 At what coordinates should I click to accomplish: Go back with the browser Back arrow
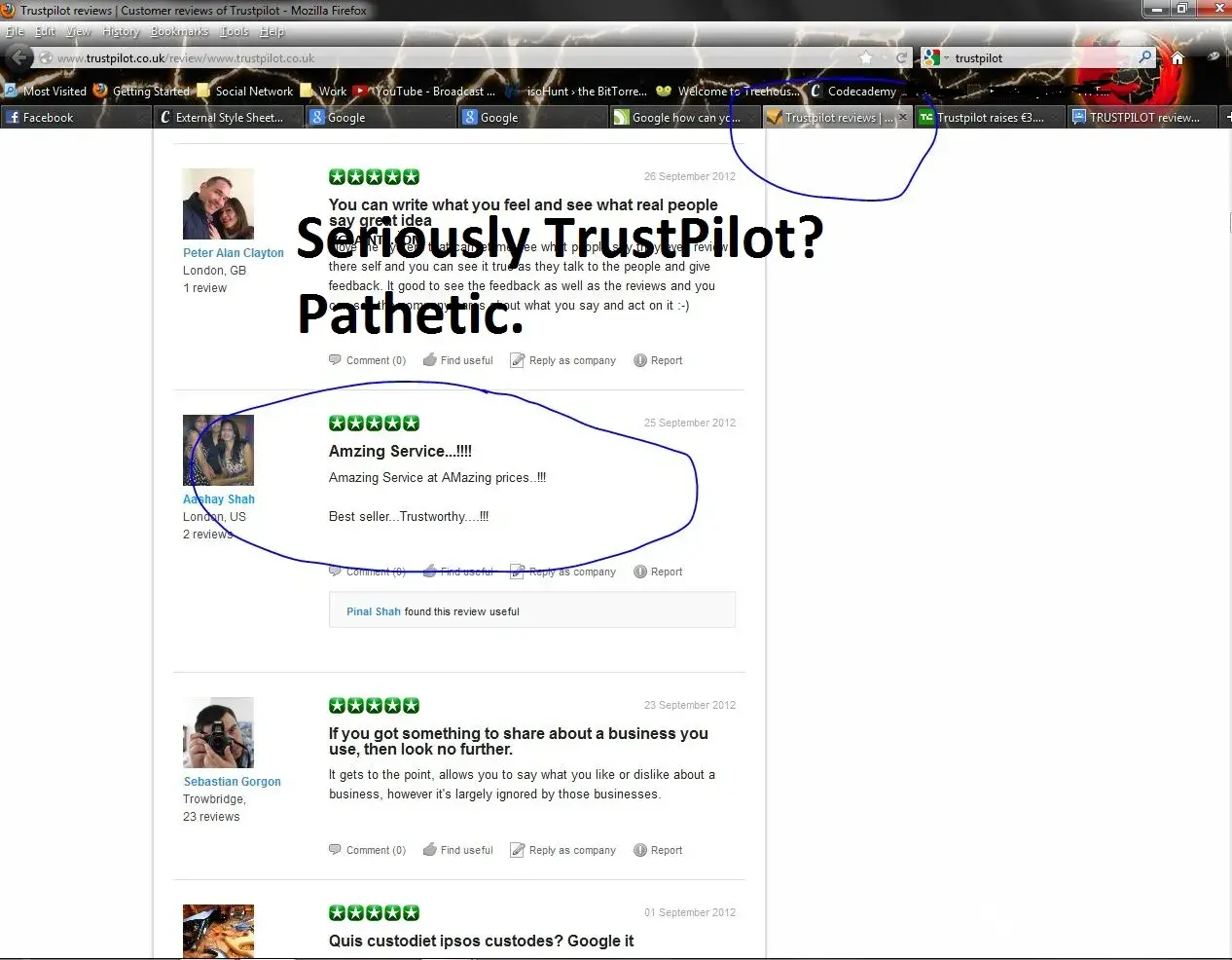pos(19,58)
